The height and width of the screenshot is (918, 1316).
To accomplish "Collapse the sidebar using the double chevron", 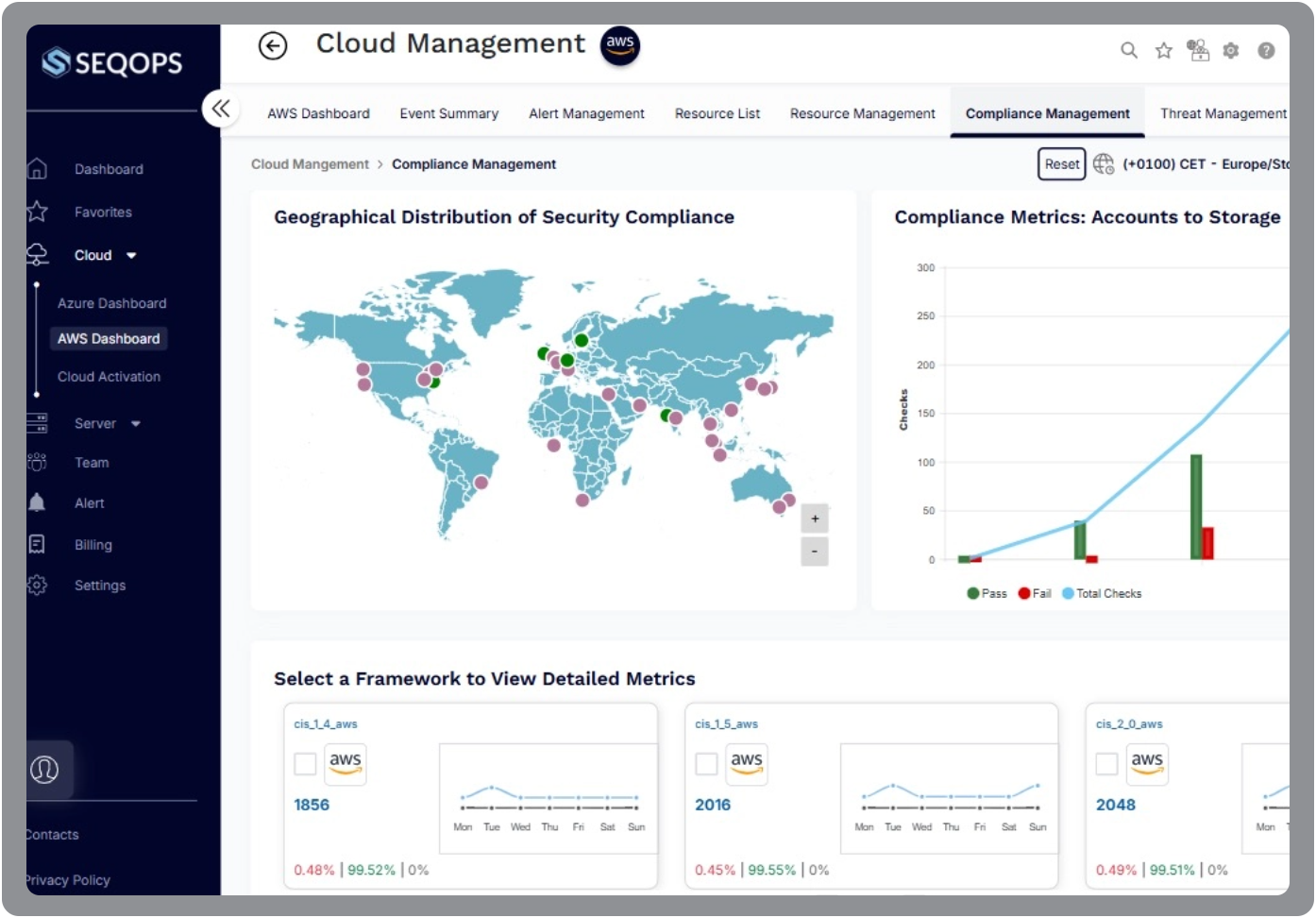I will tap(220, 109).
